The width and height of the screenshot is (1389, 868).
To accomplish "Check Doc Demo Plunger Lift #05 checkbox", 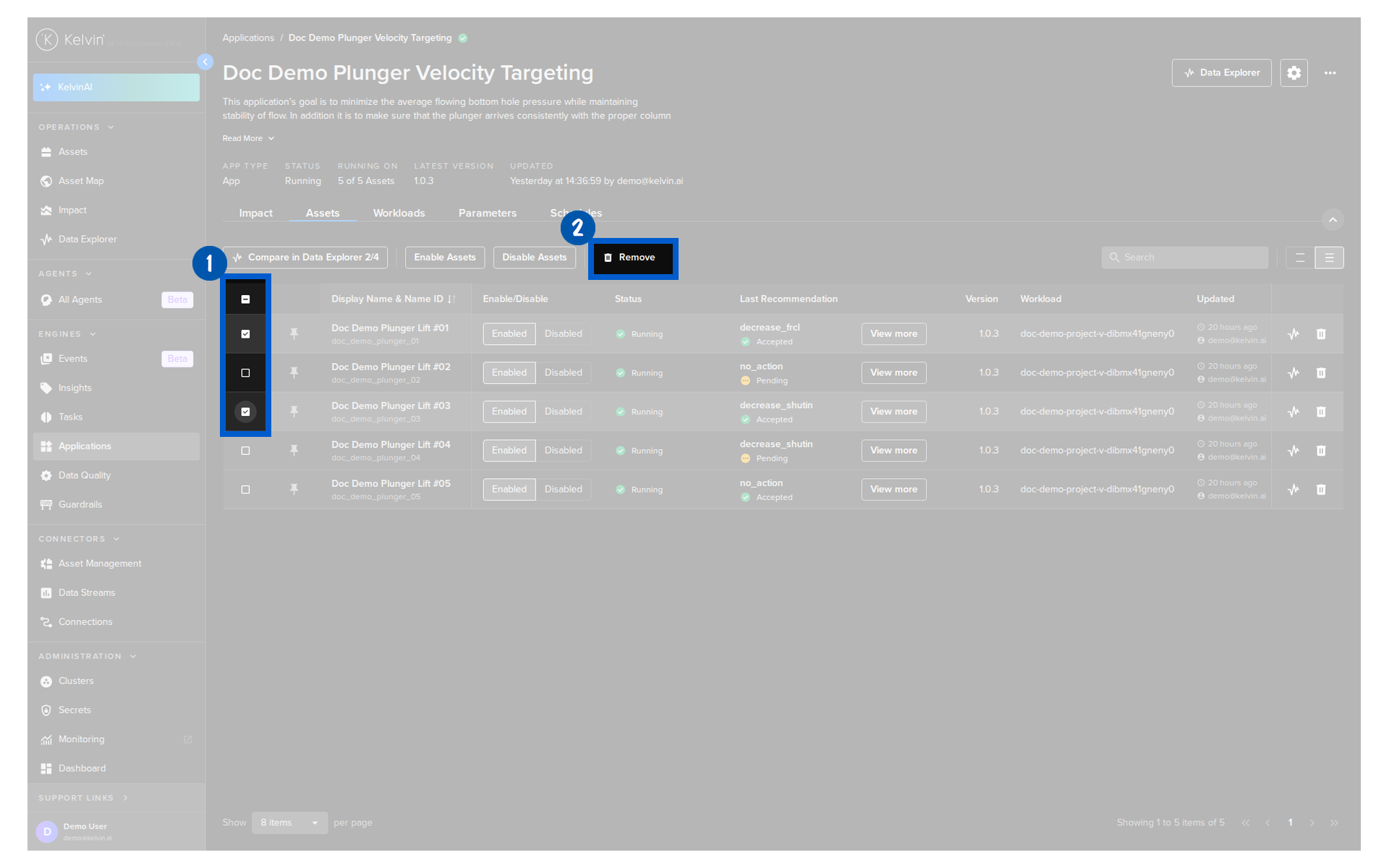I will click(x=245, y=490).
